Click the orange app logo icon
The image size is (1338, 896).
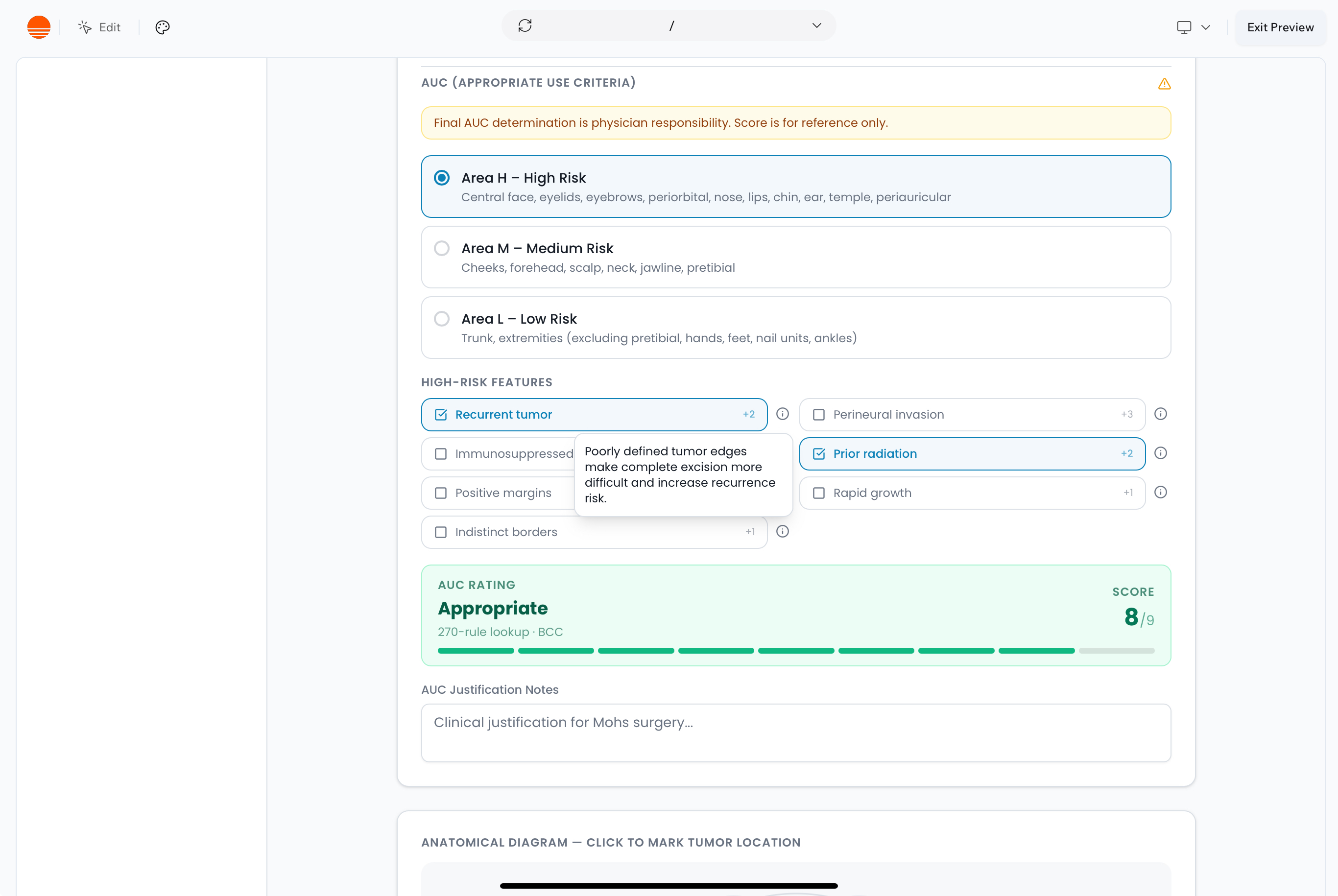coord(39,27)
